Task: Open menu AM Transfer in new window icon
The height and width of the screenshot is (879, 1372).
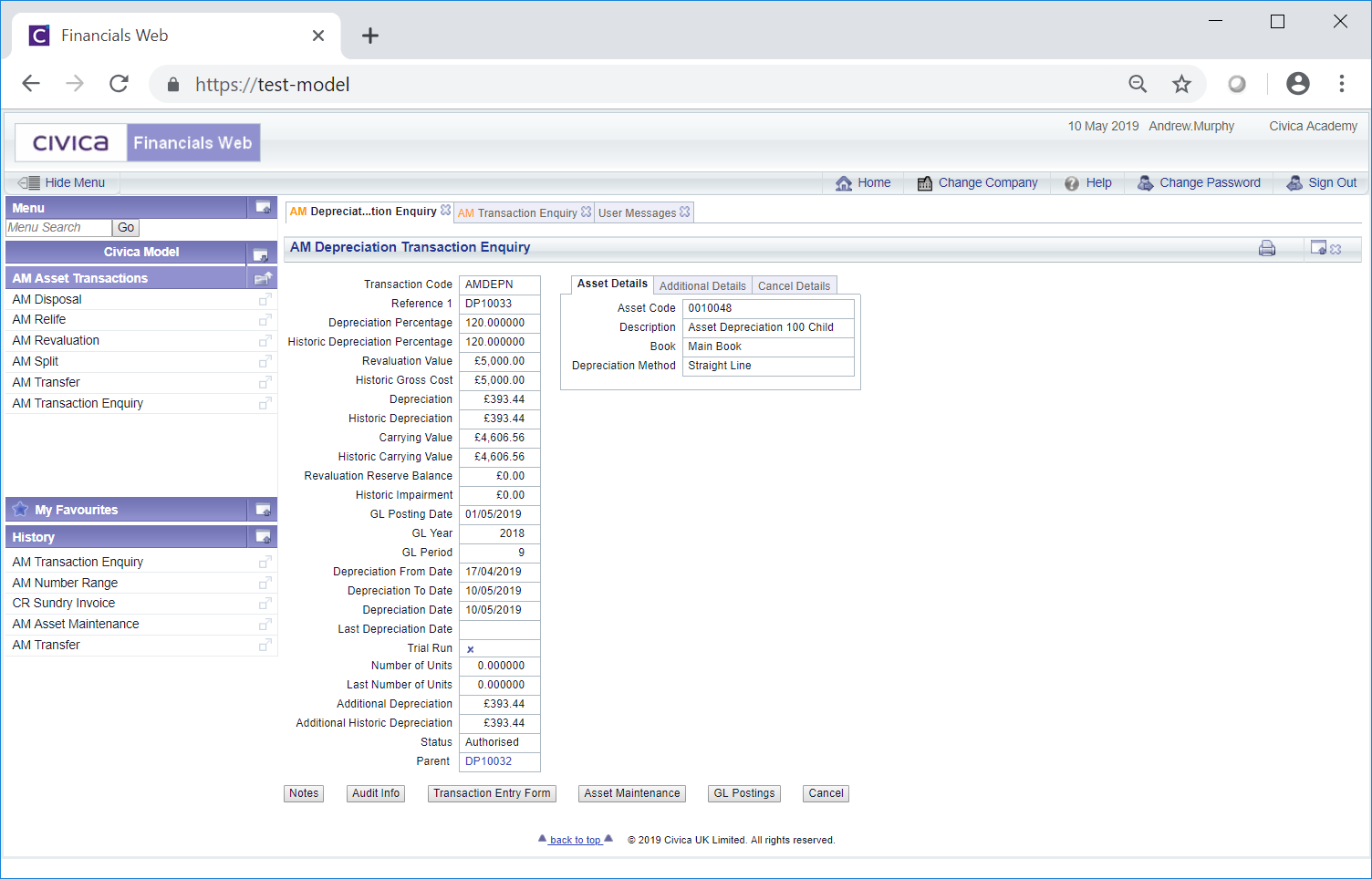Action: [x=265, y=383]
